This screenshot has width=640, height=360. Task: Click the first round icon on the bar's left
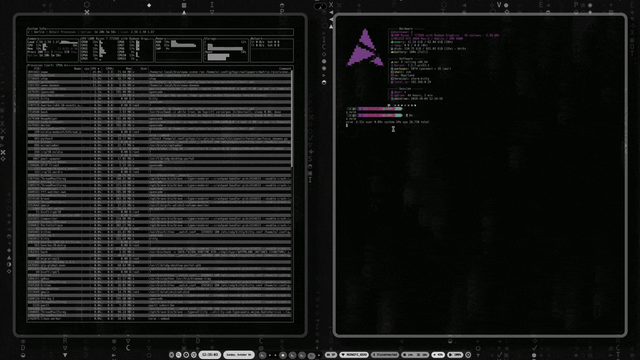[x=171, y=355]
